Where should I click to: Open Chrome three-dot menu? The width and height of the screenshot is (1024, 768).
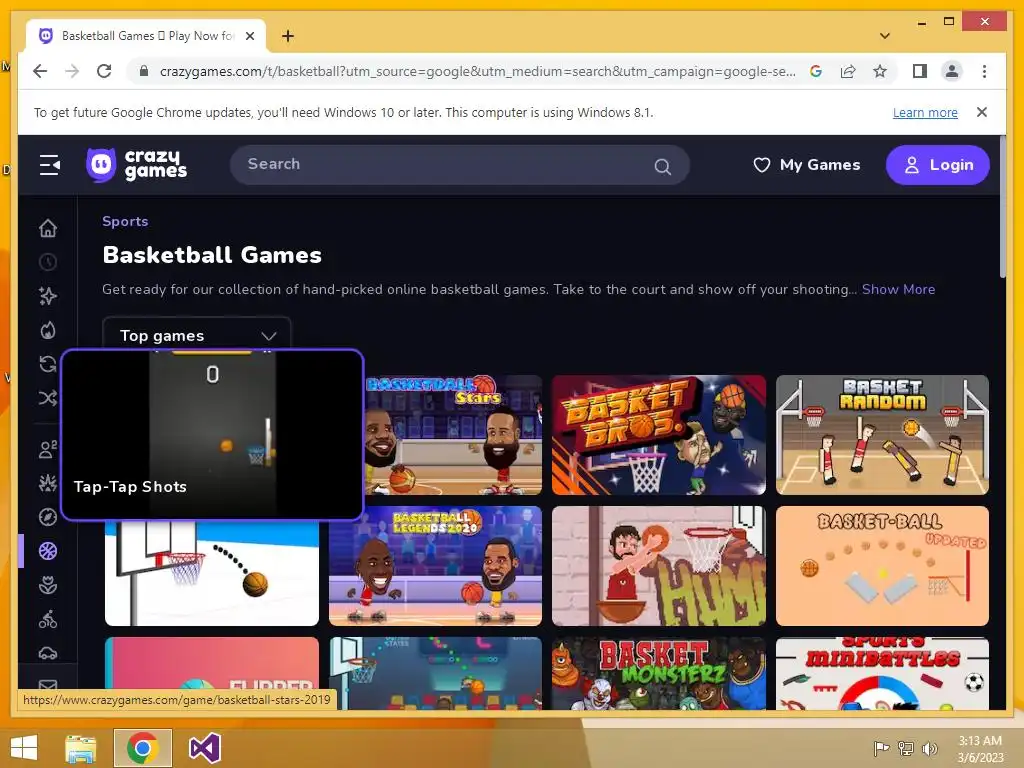984,71
